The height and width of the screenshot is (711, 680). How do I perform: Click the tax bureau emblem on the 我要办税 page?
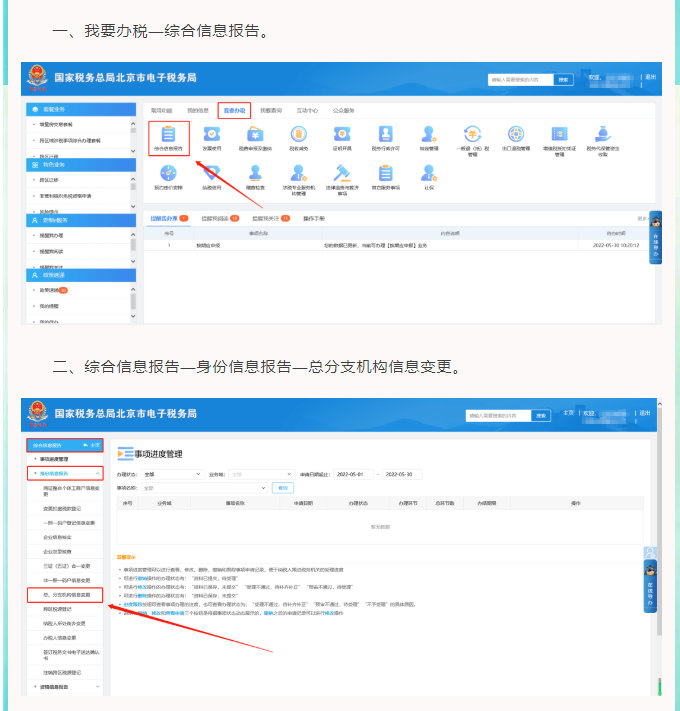pos(37,77)
